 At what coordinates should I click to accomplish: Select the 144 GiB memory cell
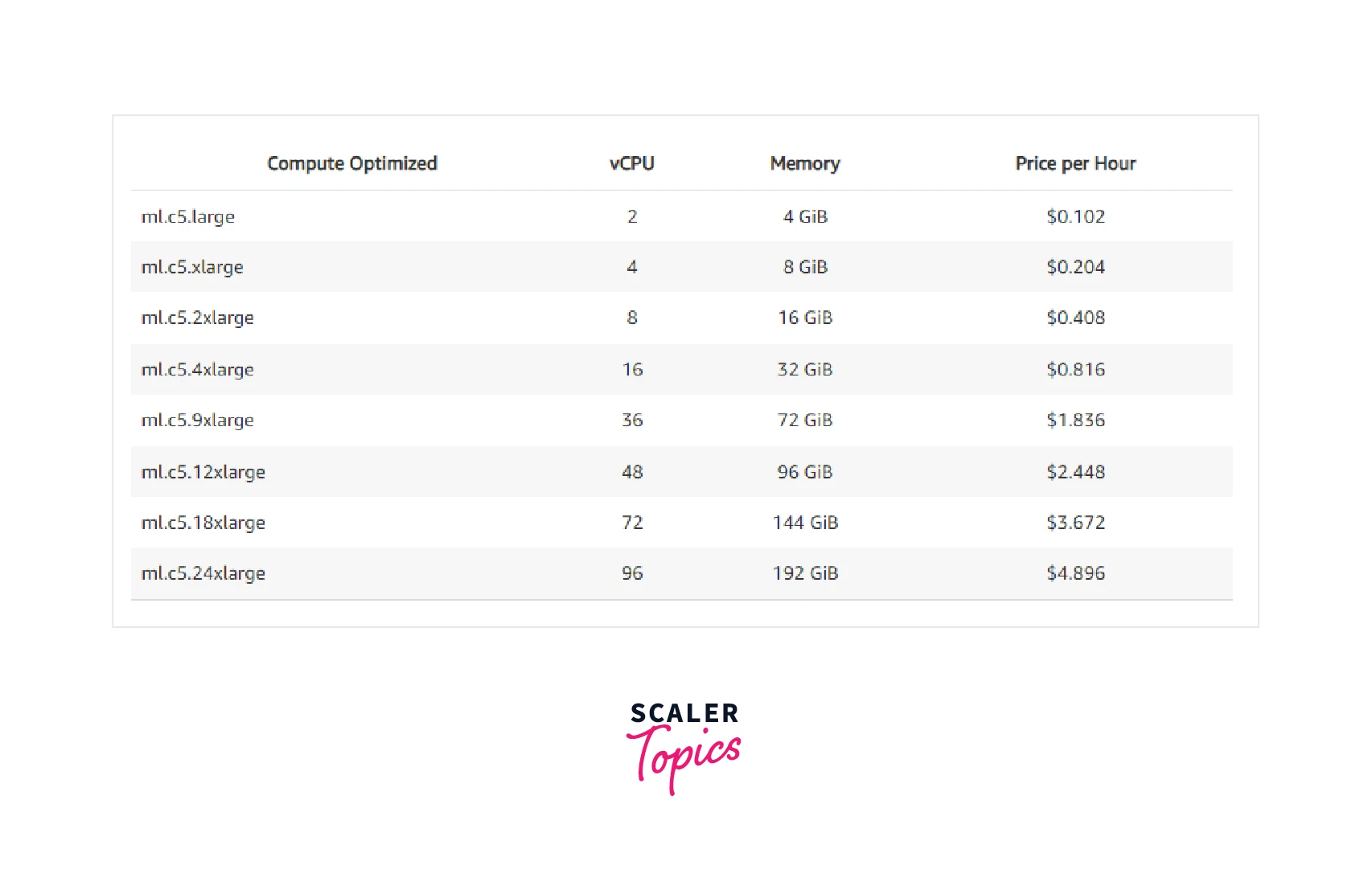(805, 523)
